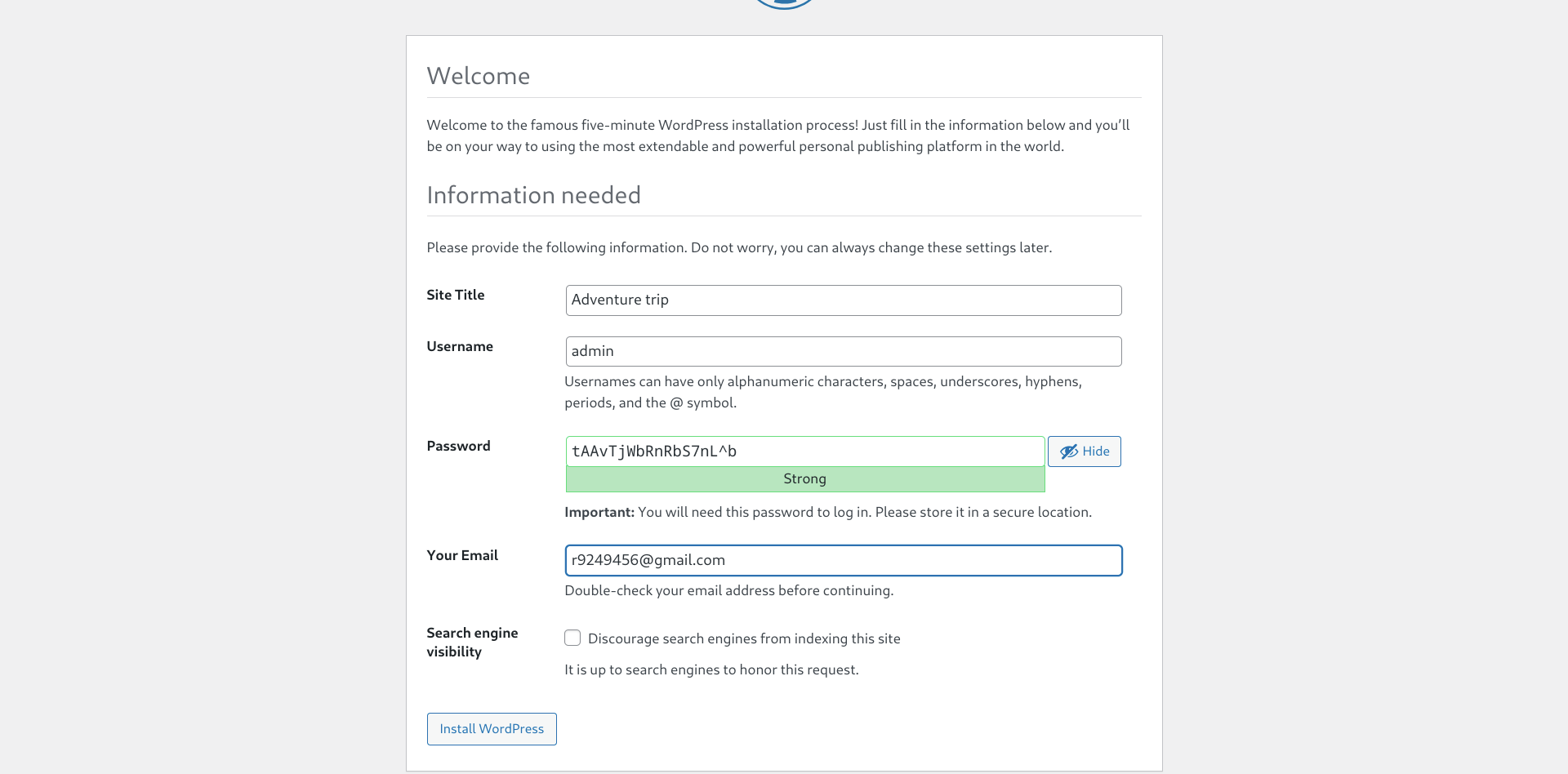Click the Site Title label

(455, 295)
